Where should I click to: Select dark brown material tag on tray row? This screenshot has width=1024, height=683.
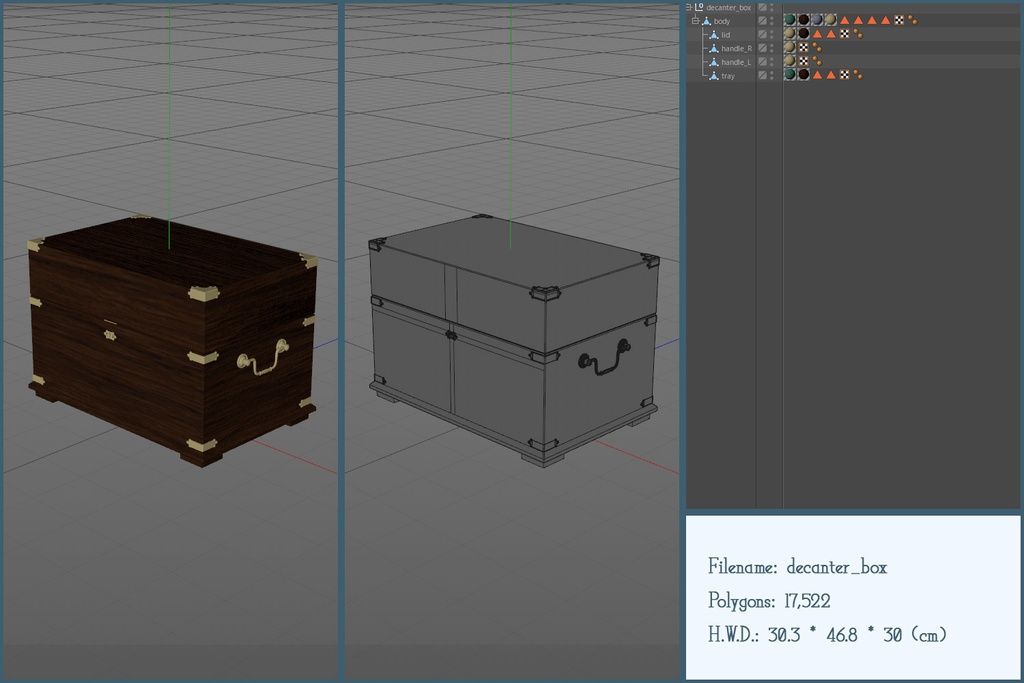(x=803, y=75)
